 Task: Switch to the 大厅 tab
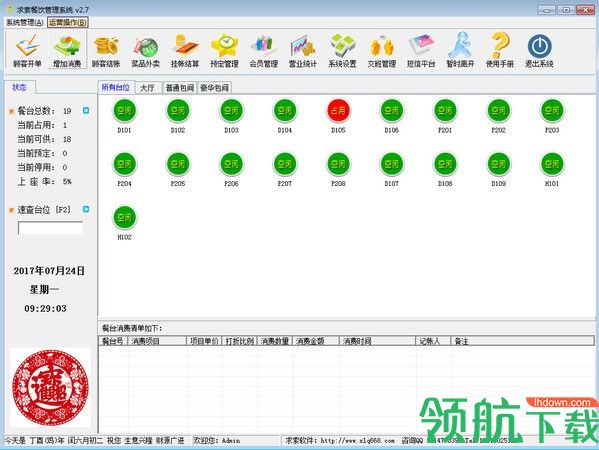[147, 88]
